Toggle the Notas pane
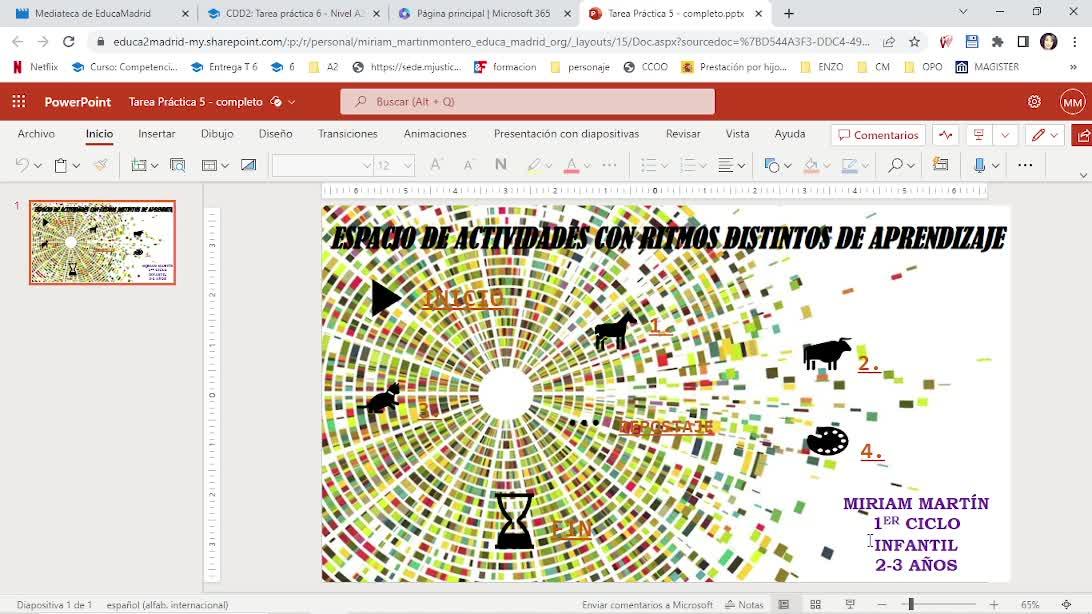 click(744, 605)
